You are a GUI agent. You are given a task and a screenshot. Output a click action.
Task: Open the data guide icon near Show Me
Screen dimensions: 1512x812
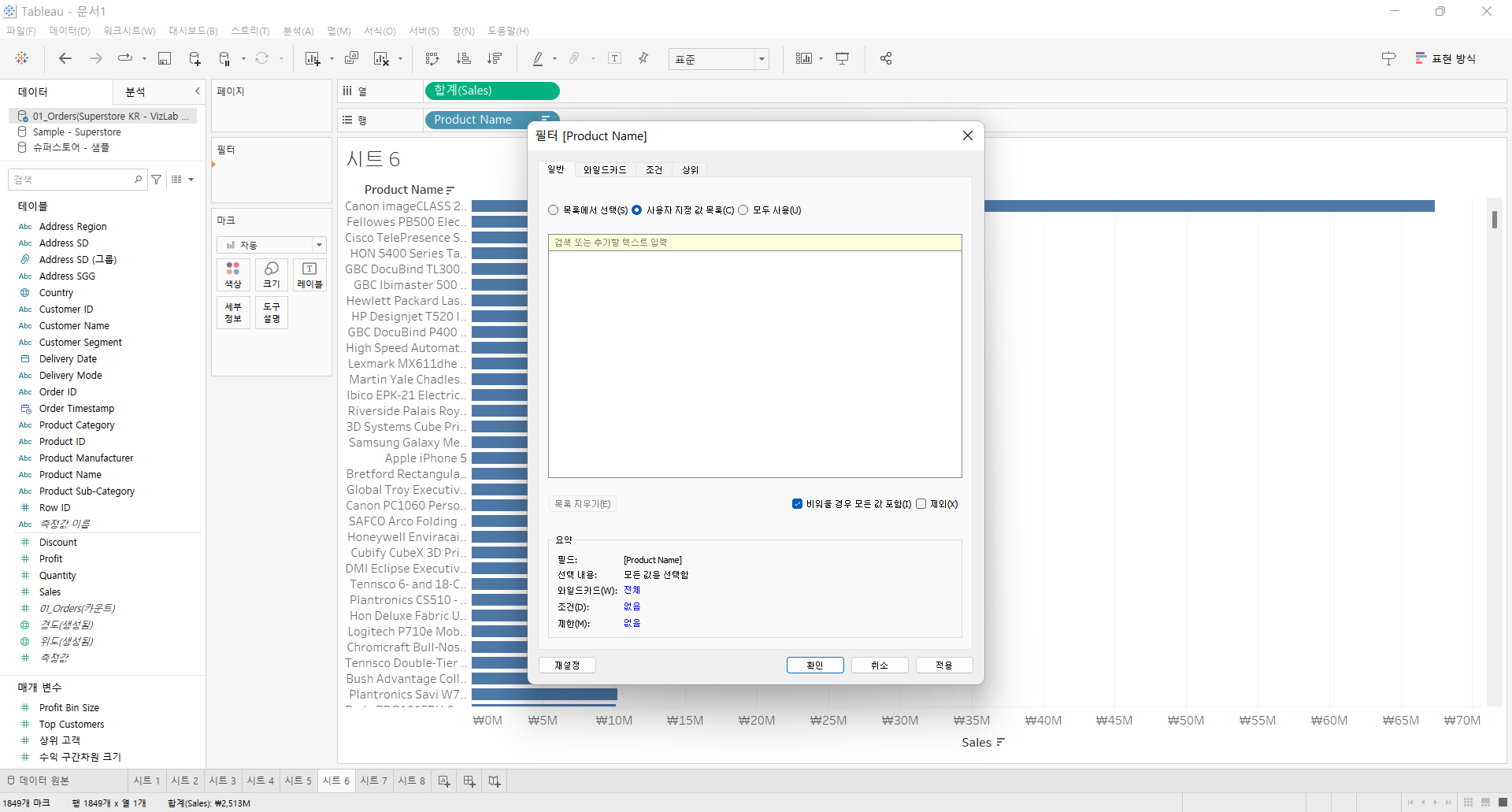click(x=1388, y=58)
